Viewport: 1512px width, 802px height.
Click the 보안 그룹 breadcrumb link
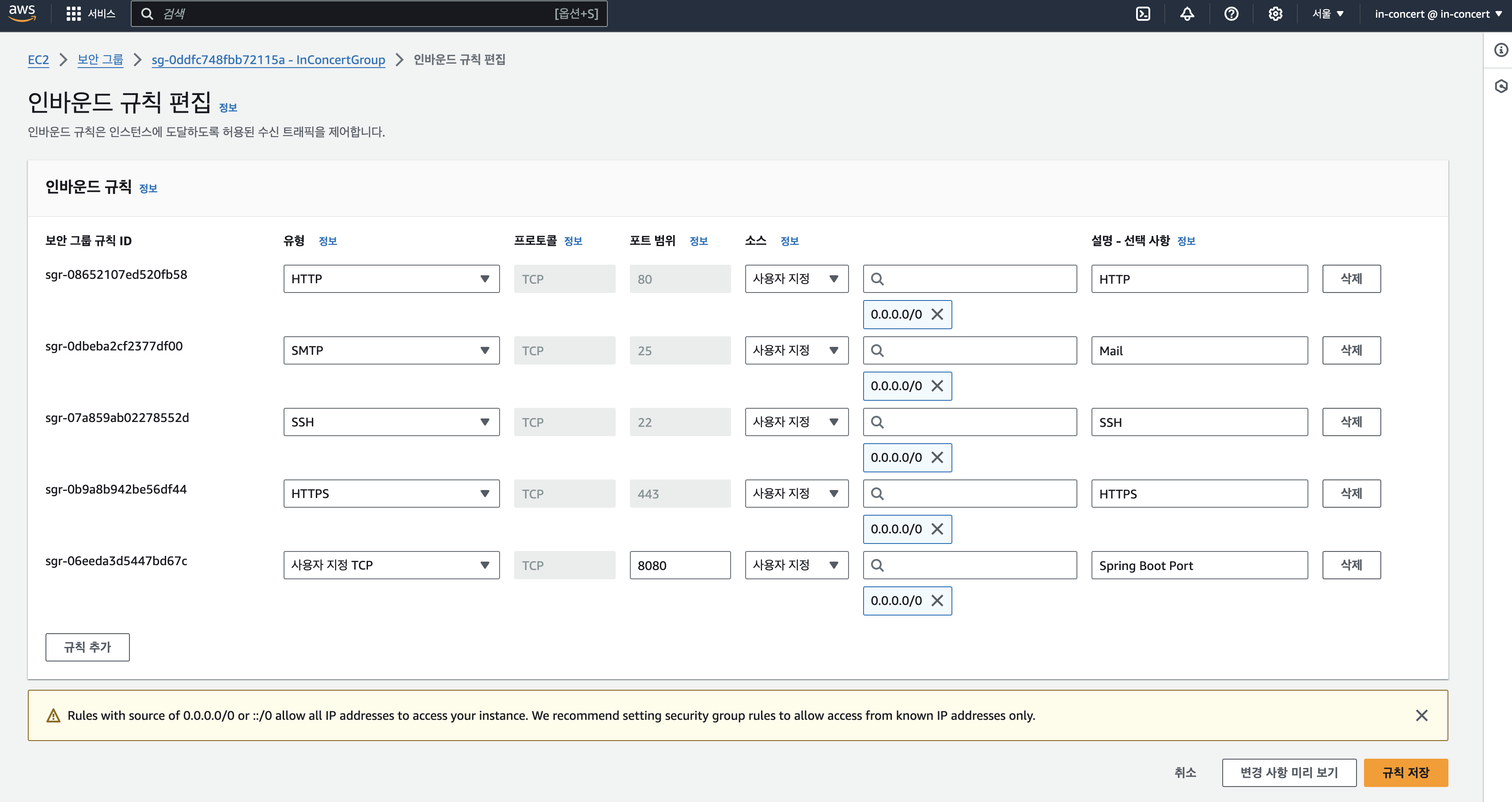point(100,59)
